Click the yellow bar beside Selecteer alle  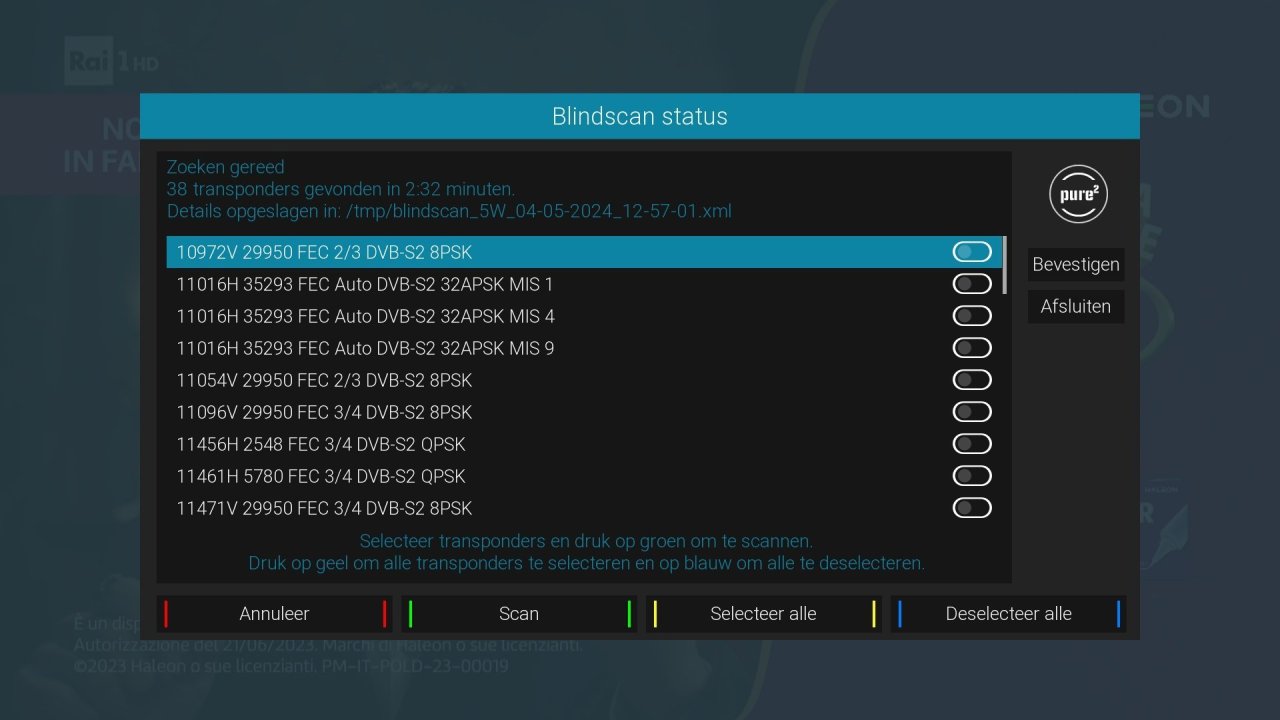click(655, 613)
